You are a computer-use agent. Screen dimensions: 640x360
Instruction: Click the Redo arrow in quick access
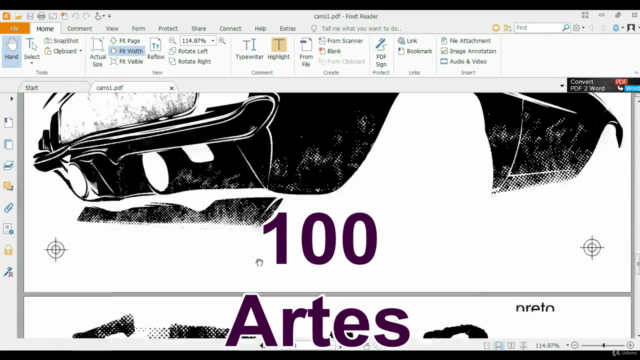tap(86, 16)
